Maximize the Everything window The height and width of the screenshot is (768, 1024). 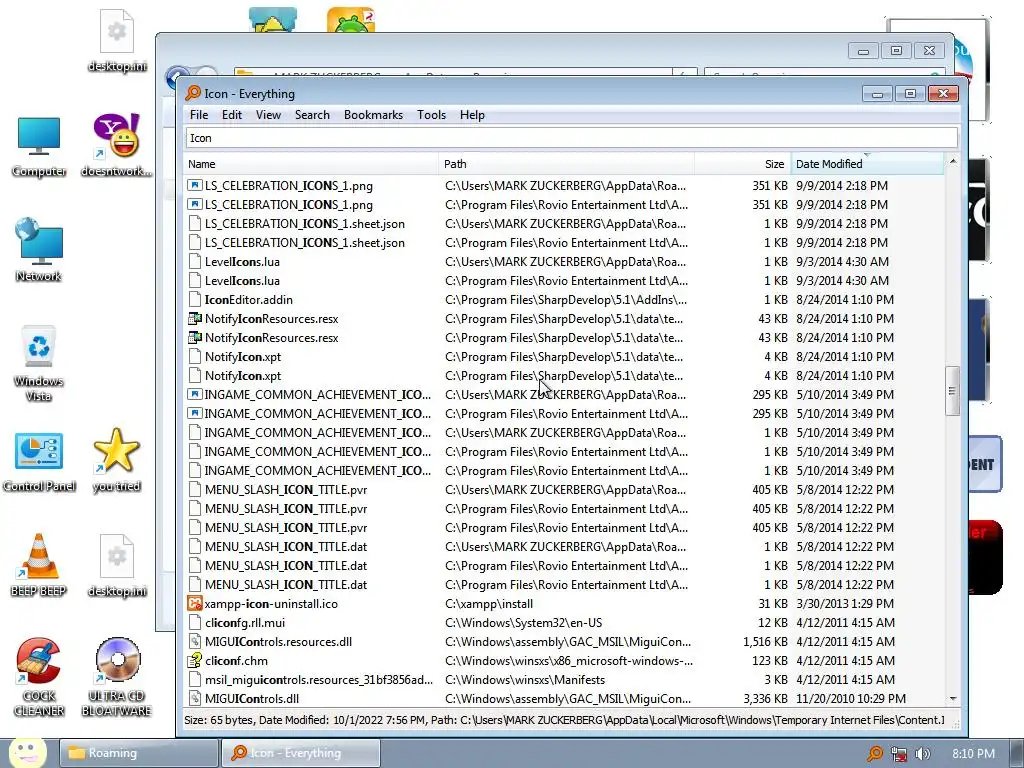coord(910,93)
